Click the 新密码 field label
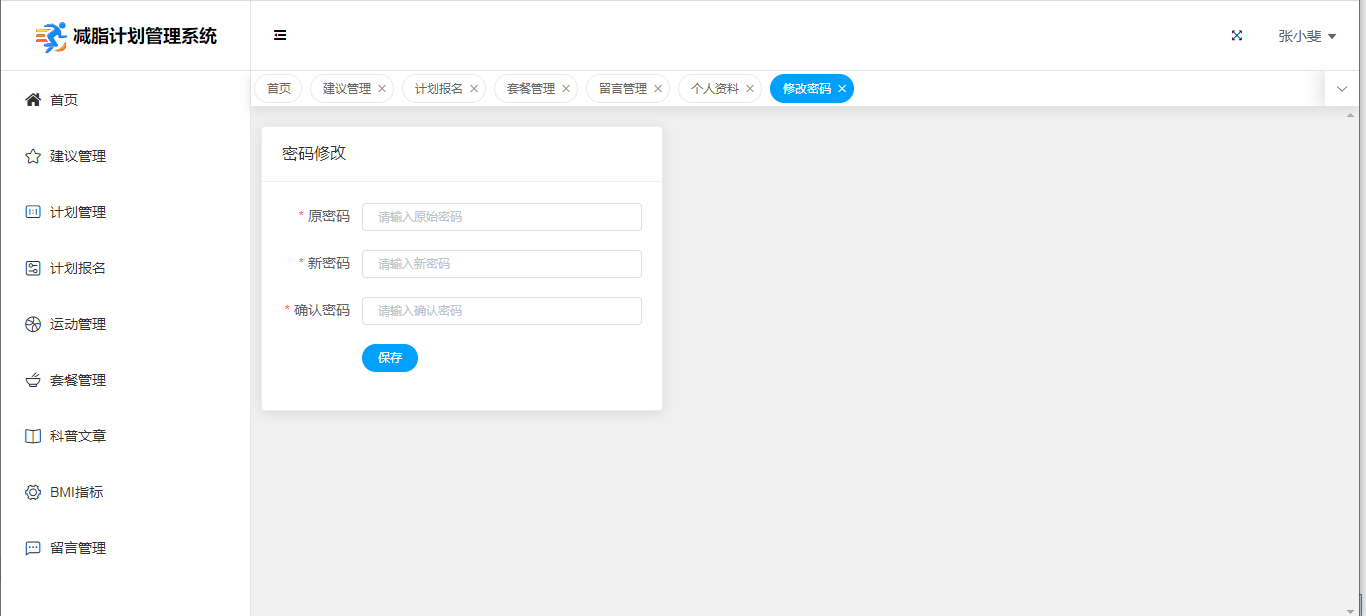Viewport: 1366px width, 616px height. click(x=329, y=263)
